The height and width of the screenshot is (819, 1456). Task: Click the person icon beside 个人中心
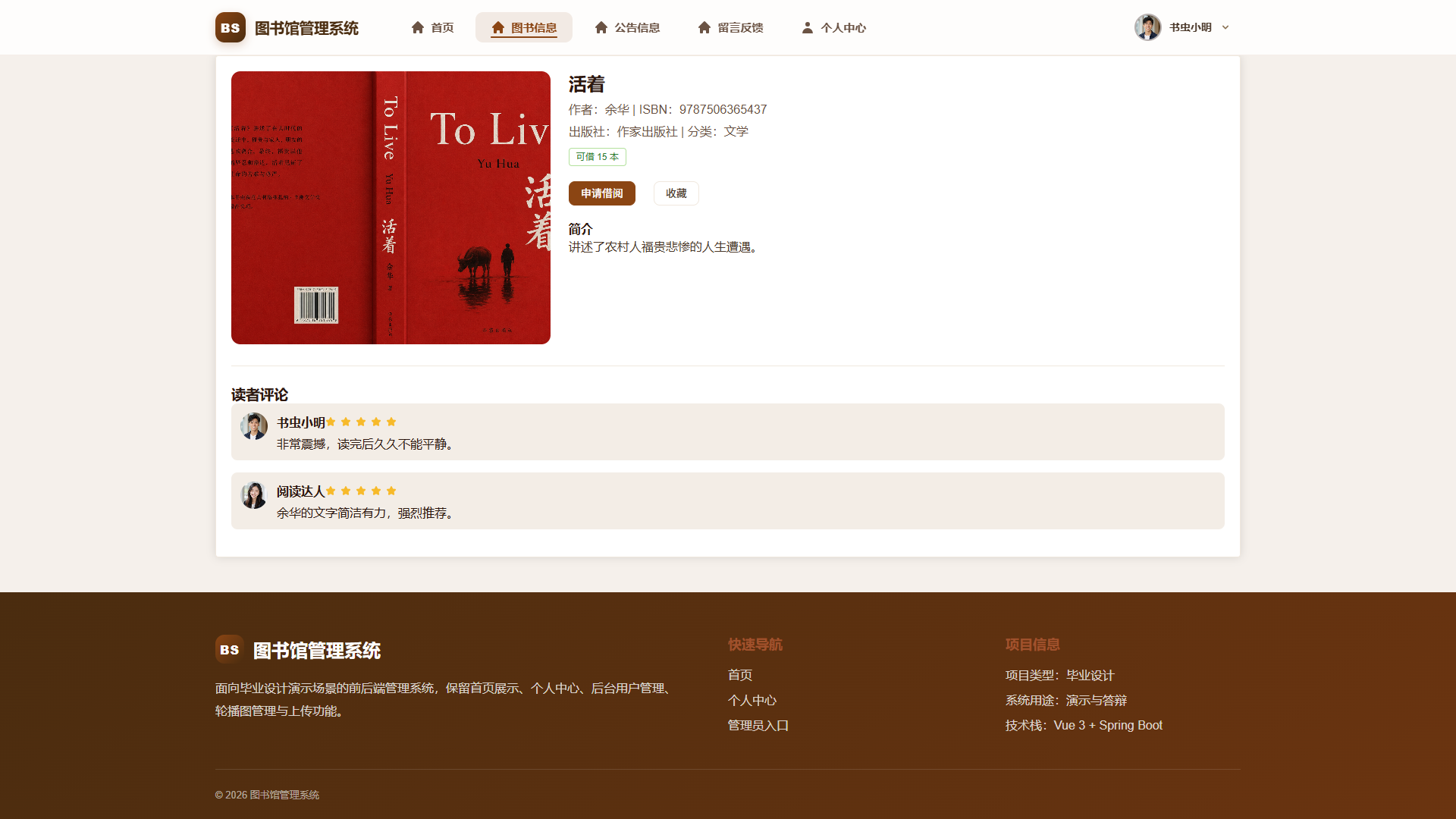[x=808, y=27]
